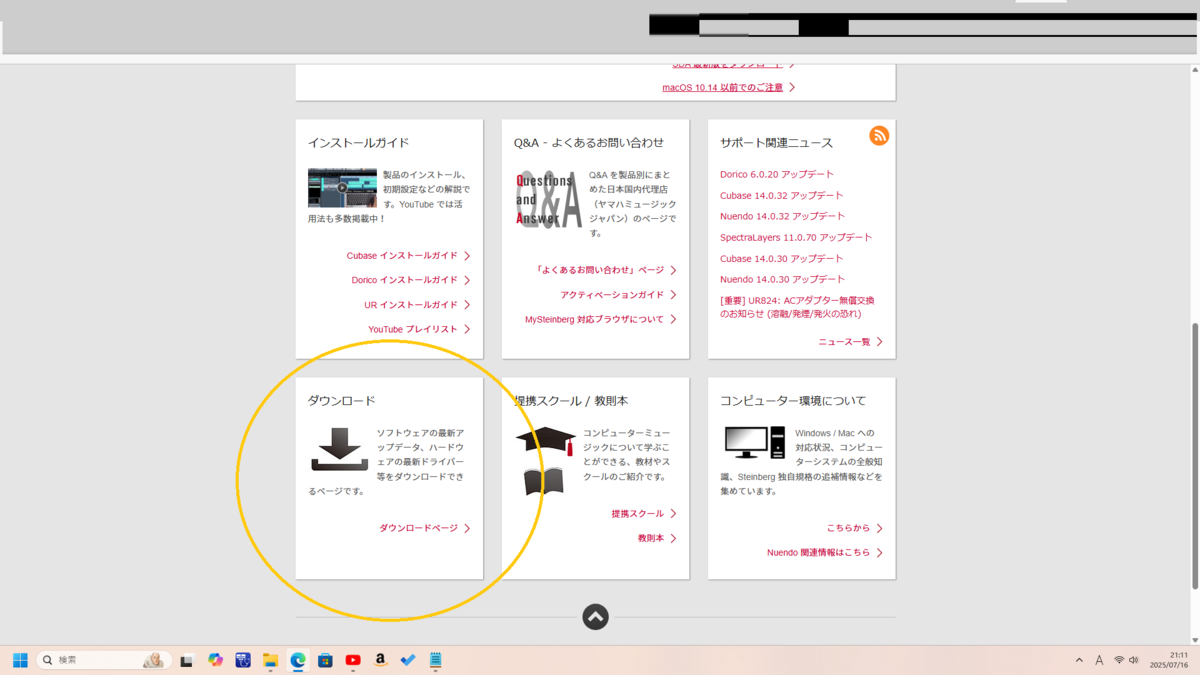This screenshot has width=1200, height=675.
Task: Open Amazon from the taskbar
Action: (380, 660)
